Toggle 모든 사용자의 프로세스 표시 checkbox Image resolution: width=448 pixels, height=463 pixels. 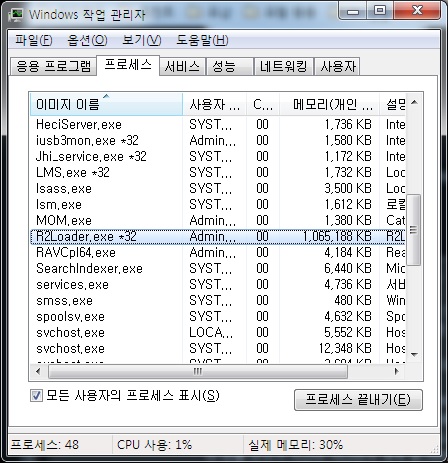36,396
